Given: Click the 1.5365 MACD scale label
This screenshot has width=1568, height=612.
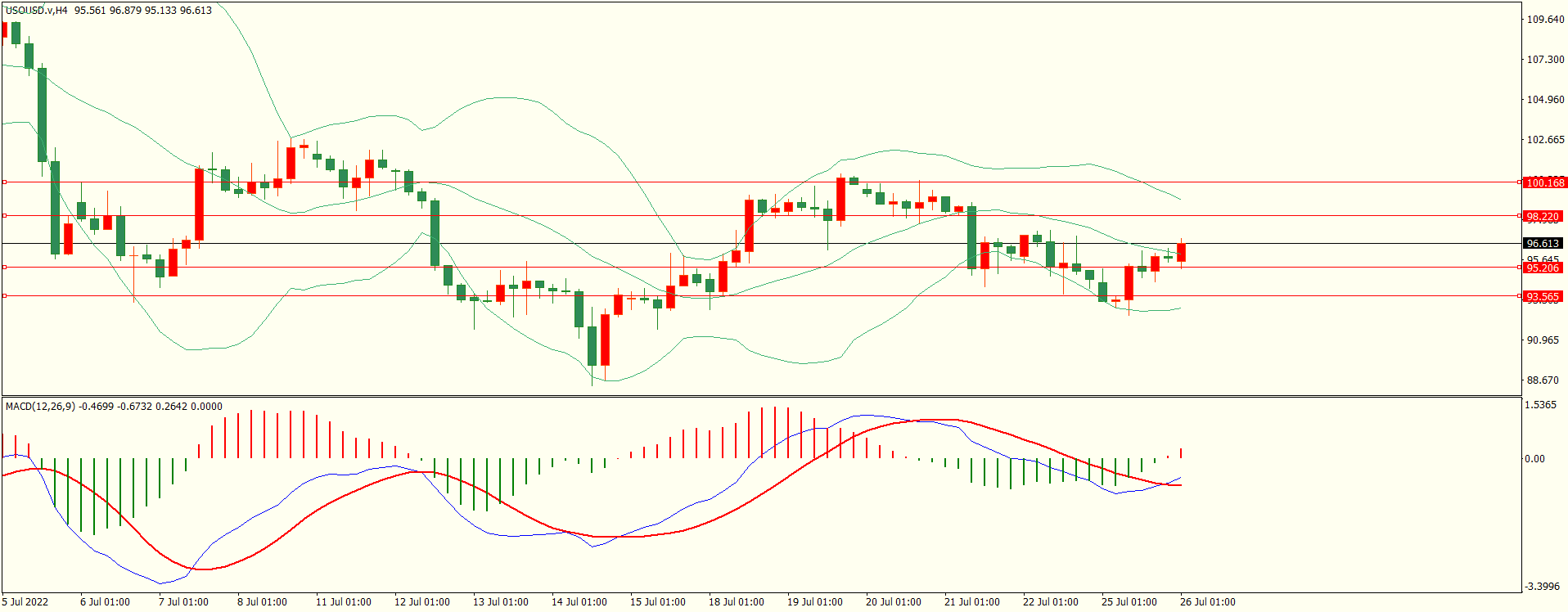Looking at the screenshot, I should (1542, 405).
